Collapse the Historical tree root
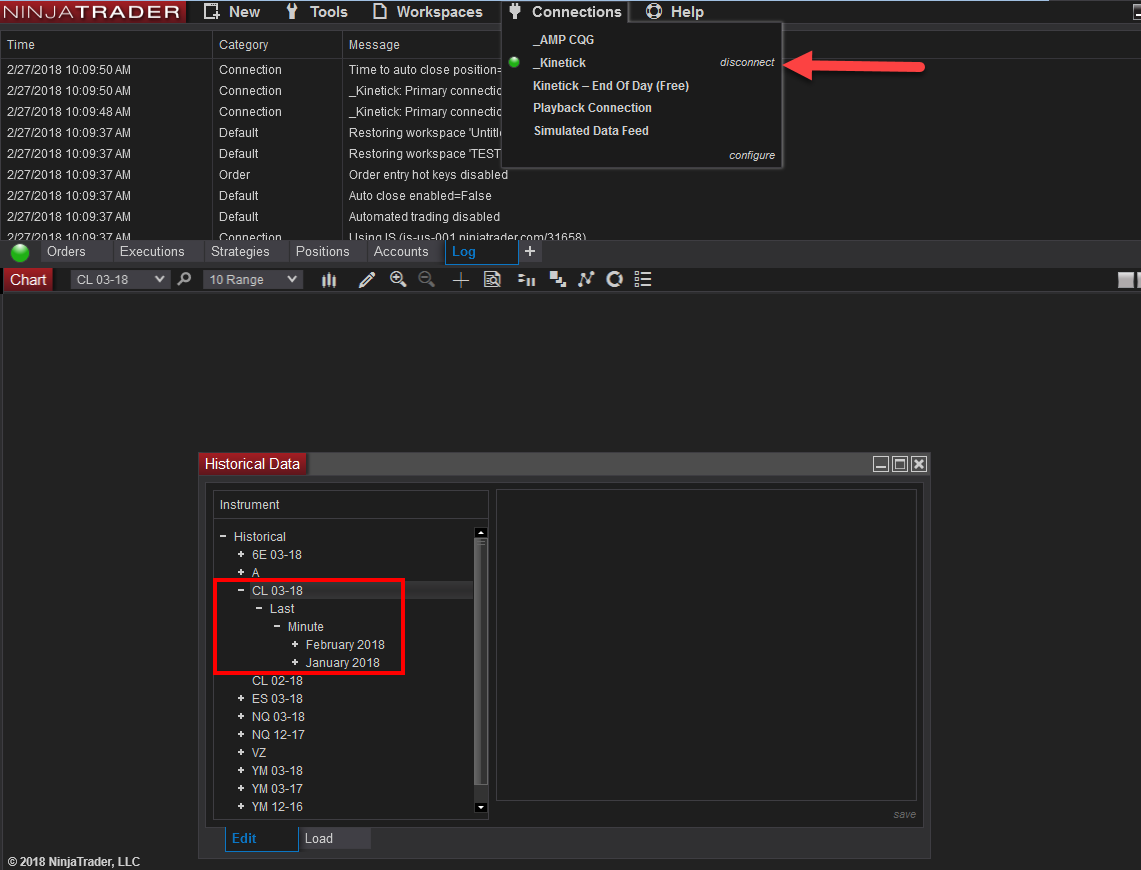The image size is (1141, 870). tap(223, 536)
